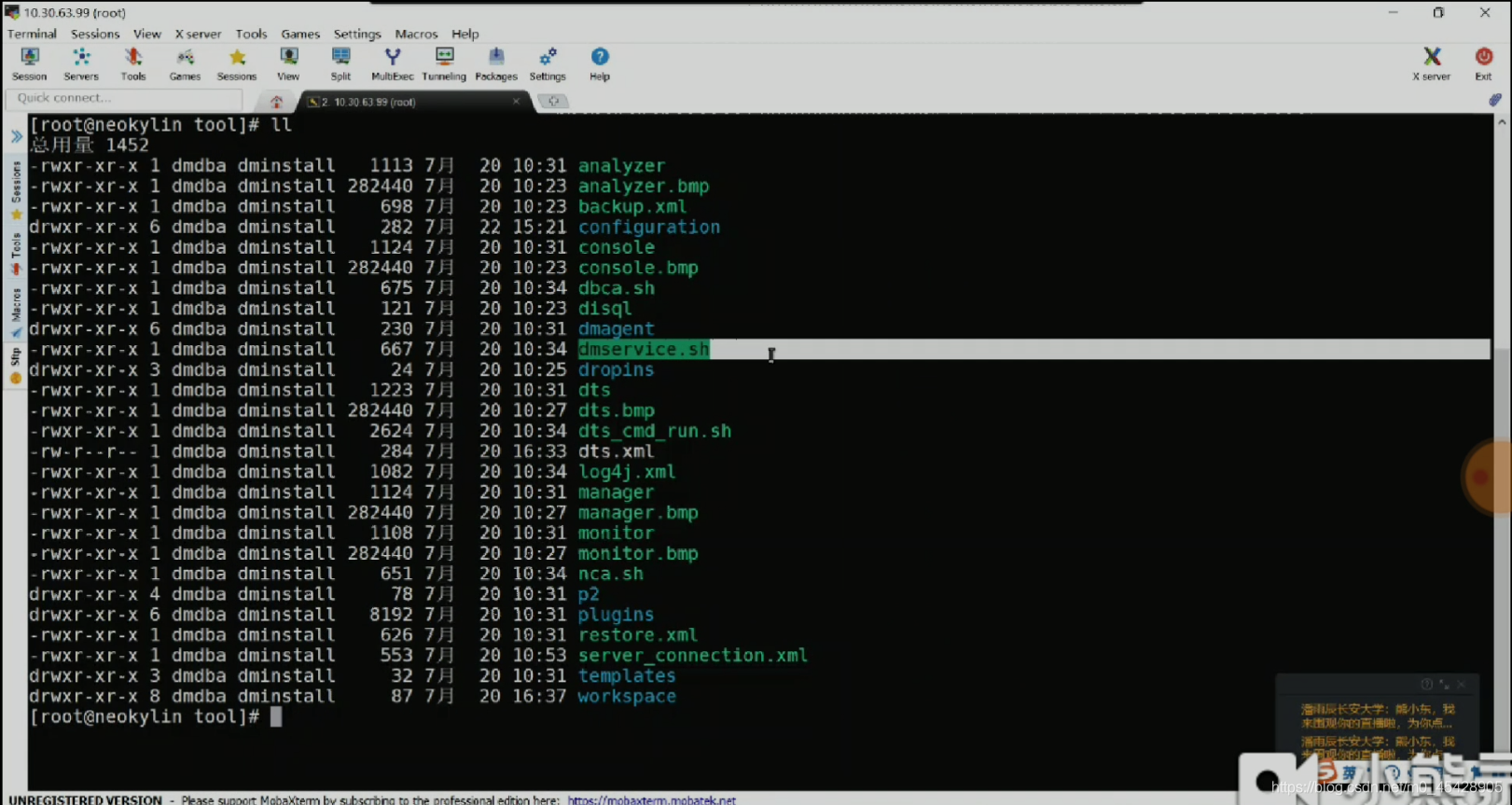Screen dimensions: 1512x805
Task: Click the highlighted dmservice.sh filename
Action: [644, 349]
